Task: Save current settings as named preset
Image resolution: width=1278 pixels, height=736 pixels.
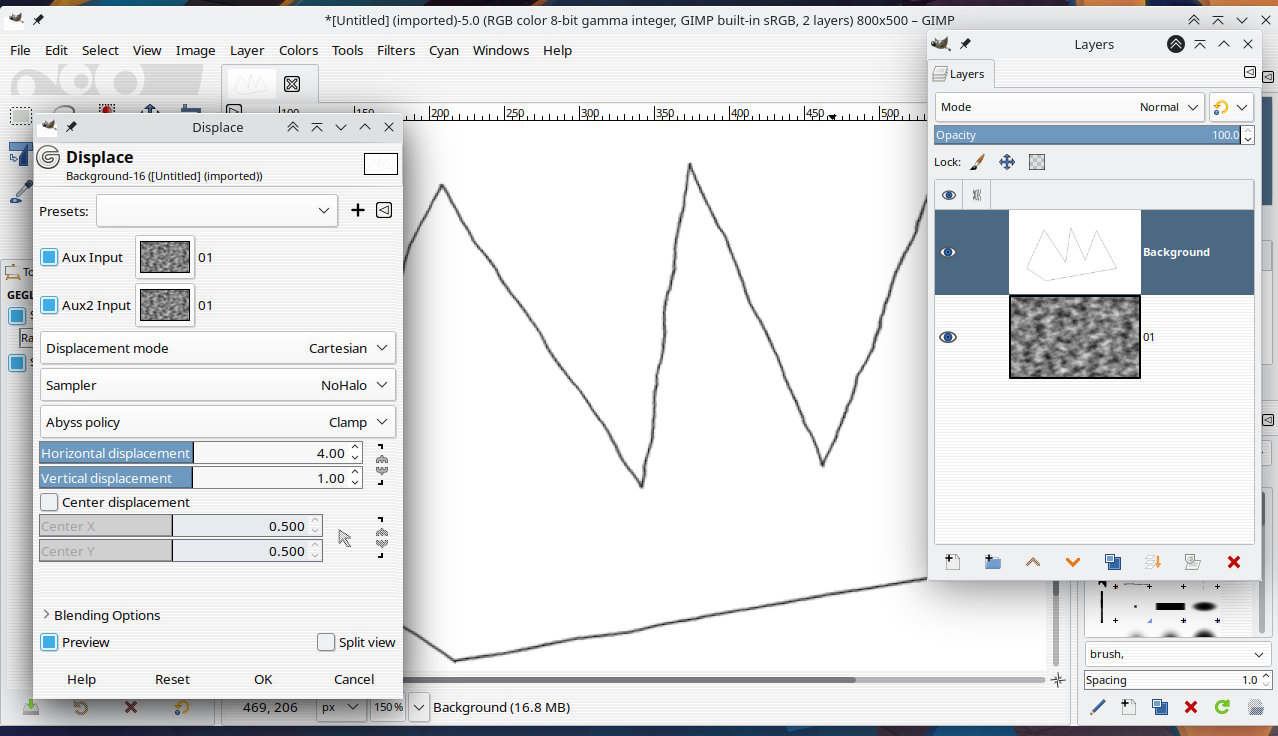Action: click(358, 210)
